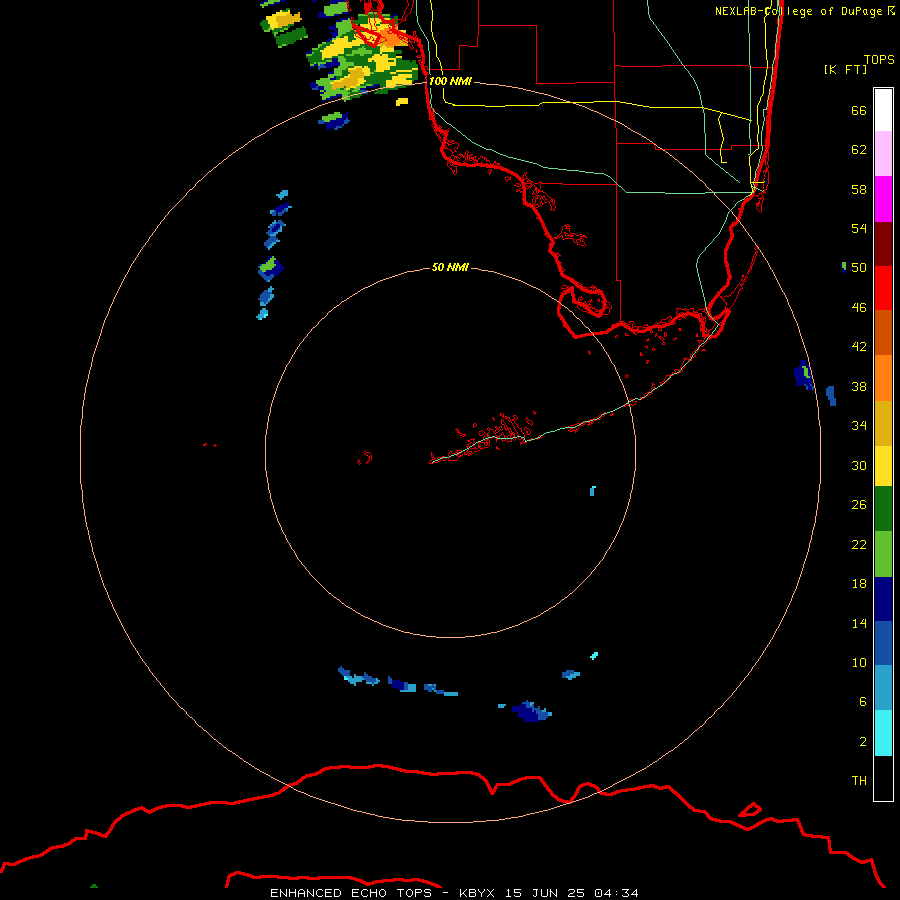900x900 pixels.
Task: Click the 'ENHANCED ECHO TOPS' caption text
Action: click(351, 893)
